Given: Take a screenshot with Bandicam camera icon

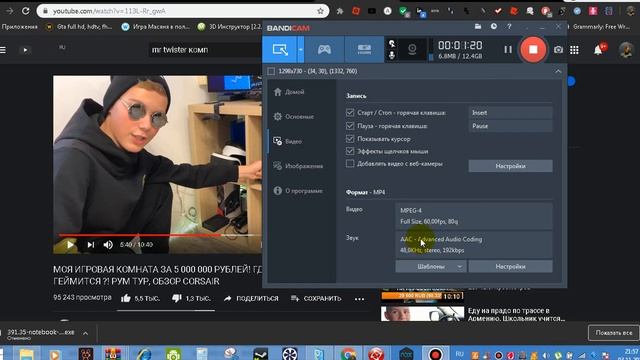Looking at the screenshot, I should click(558, 50).
